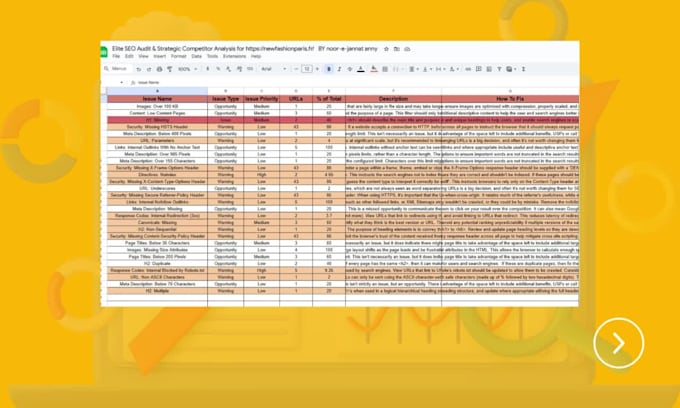Select the 'Content: Low Content Pages' cell

[157, 113]
